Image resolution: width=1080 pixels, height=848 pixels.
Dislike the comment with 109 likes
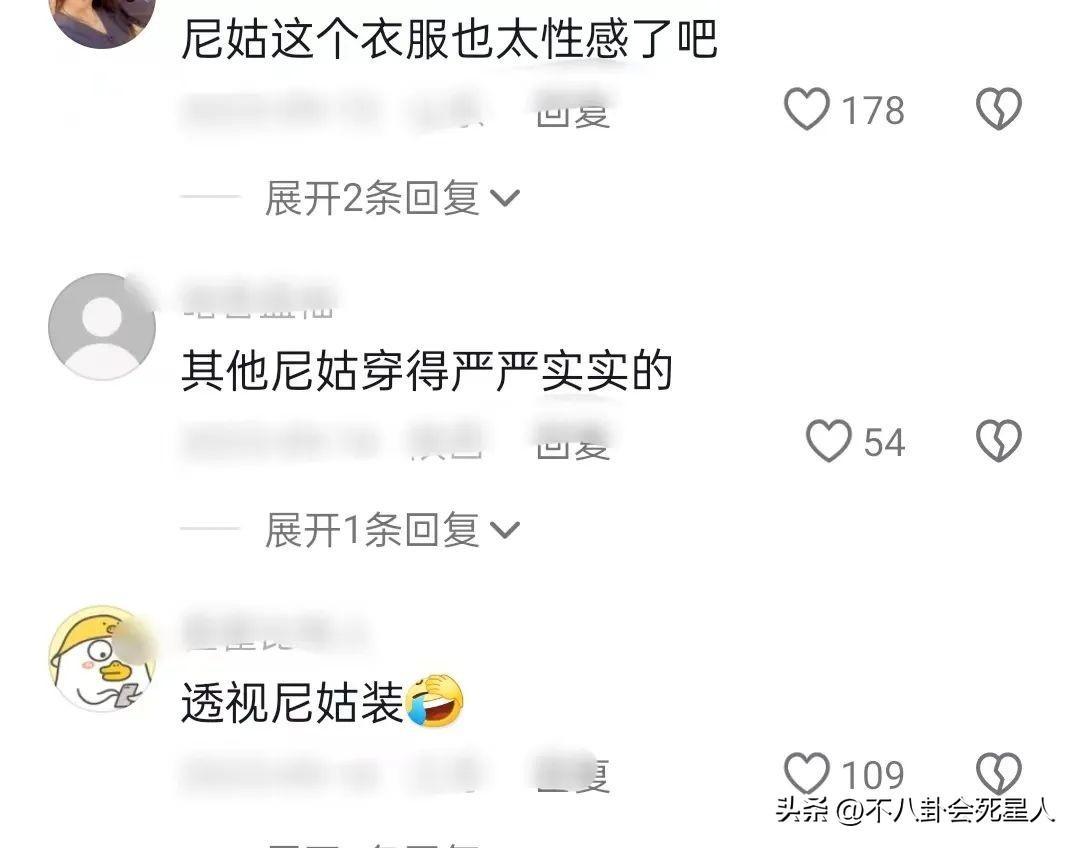point(999,774)
